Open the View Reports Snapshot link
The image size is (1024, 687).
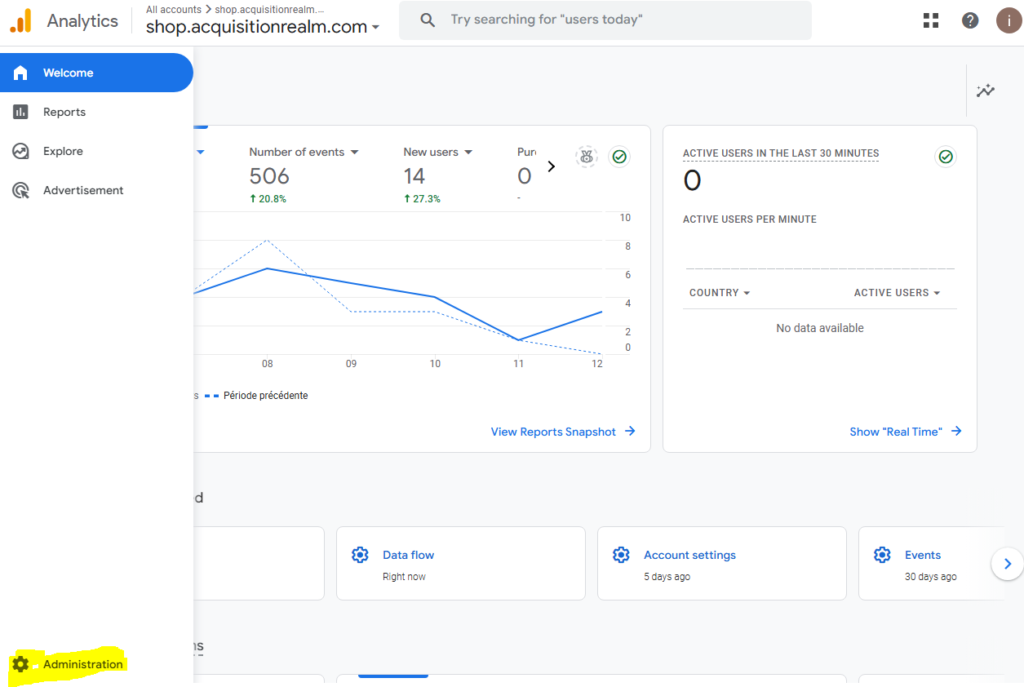pyautogui.click(x=553, y=432)
